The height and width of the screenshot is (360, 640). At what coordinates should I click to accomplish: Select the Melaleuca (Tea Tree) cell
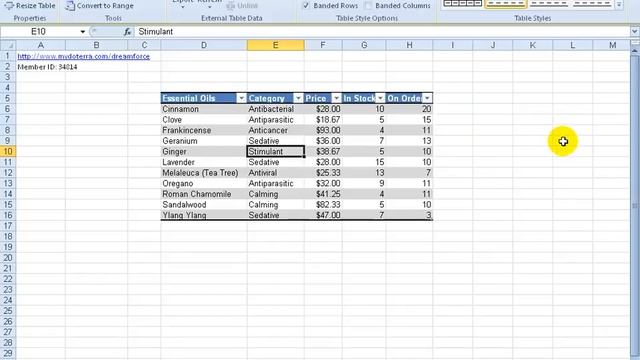pos(204,172)
